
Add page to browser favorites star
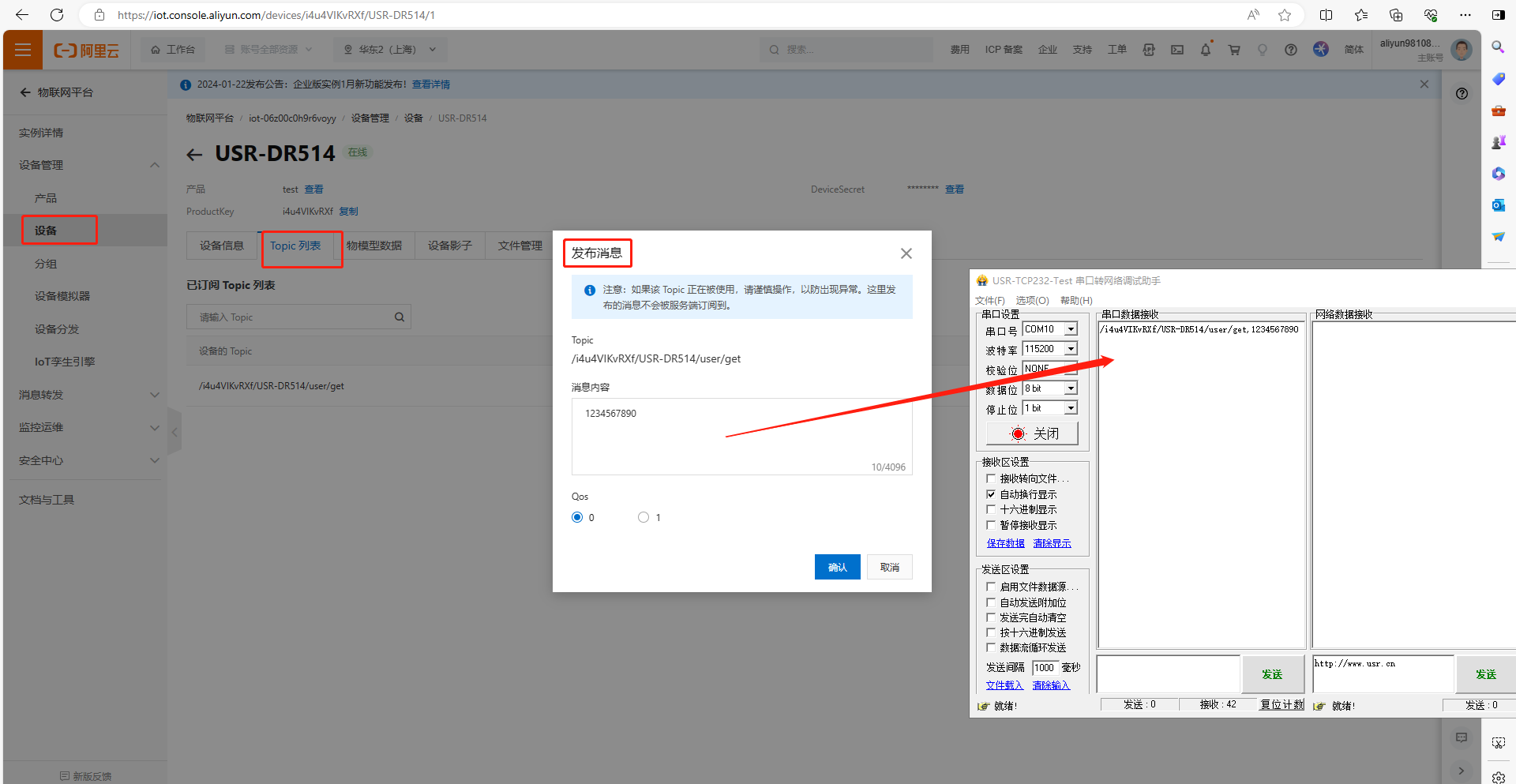(x=1285, y=15)
